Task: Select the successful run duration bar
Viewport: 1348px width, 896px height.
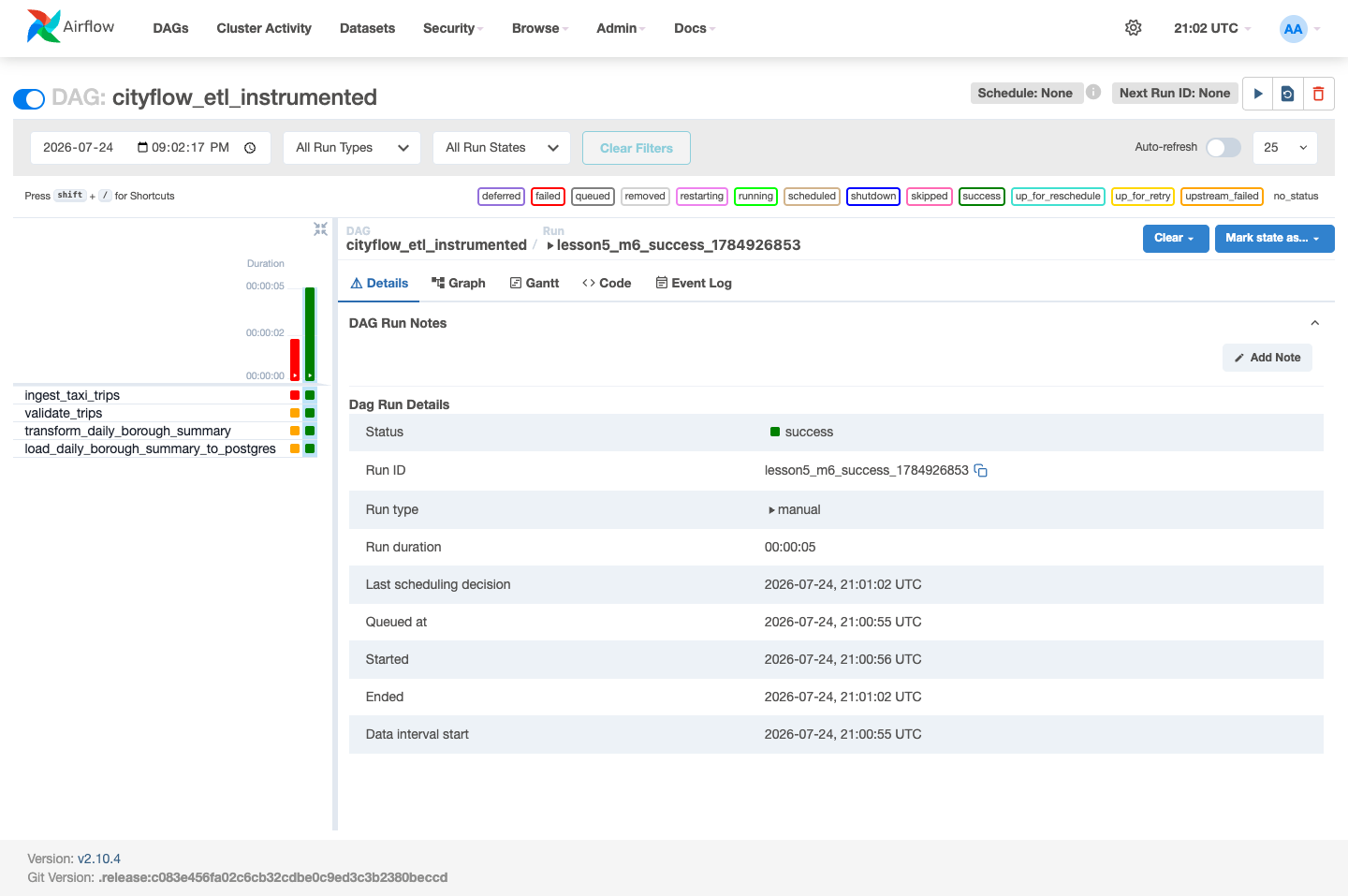Action: [310, 333]
